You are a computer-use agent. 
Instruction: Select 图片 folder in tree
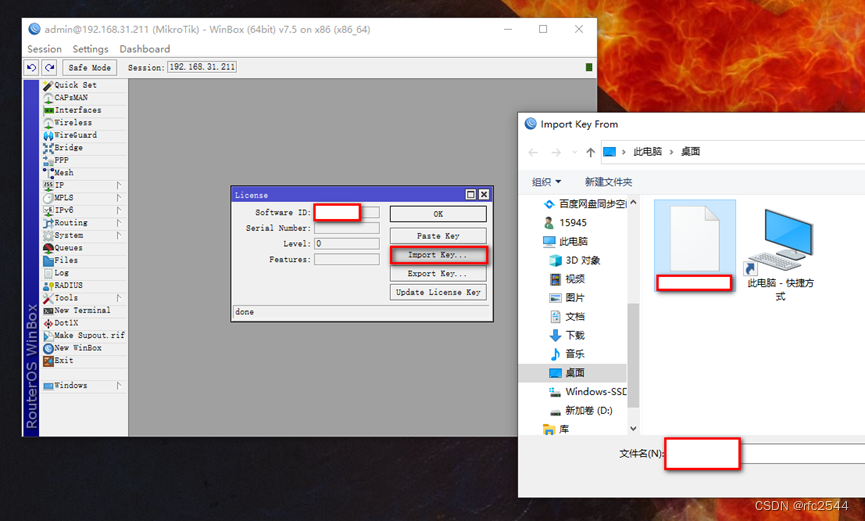568,297
